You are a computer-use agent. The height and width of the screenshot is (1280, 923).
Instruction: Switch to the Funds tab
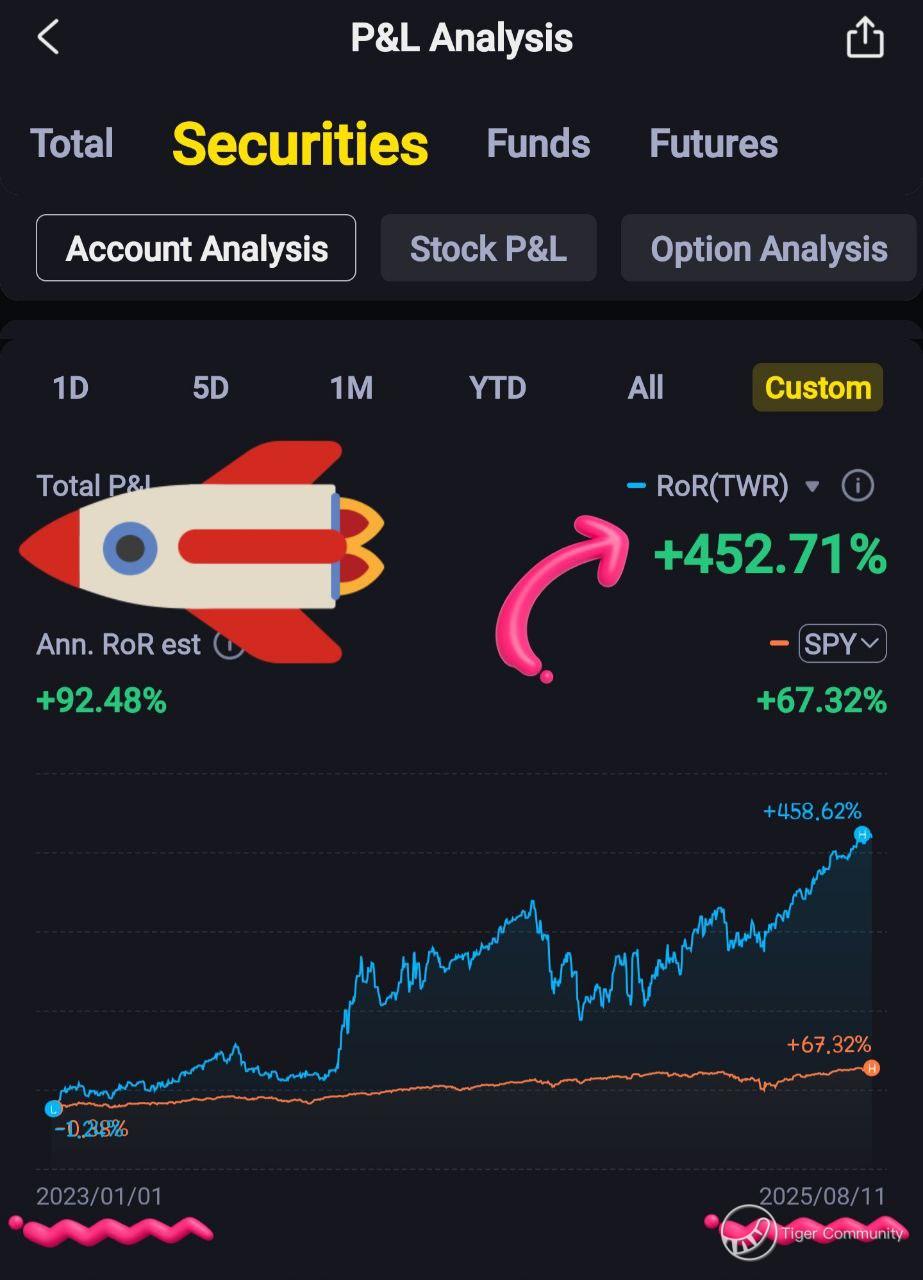tap(538, 144)
